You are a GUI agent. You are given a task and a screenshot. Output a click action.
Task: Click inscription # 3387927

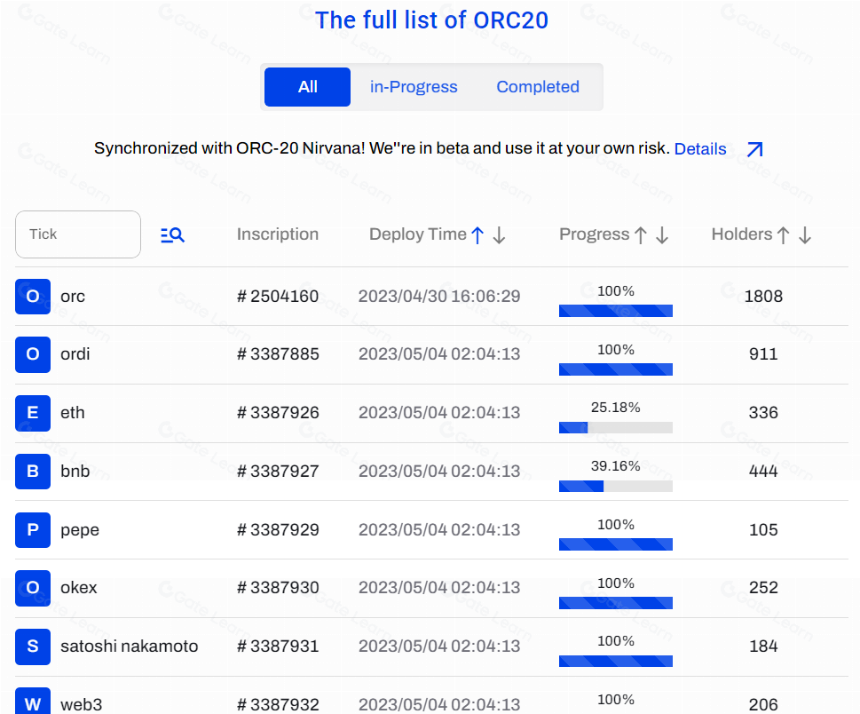[x=278, y=471]
